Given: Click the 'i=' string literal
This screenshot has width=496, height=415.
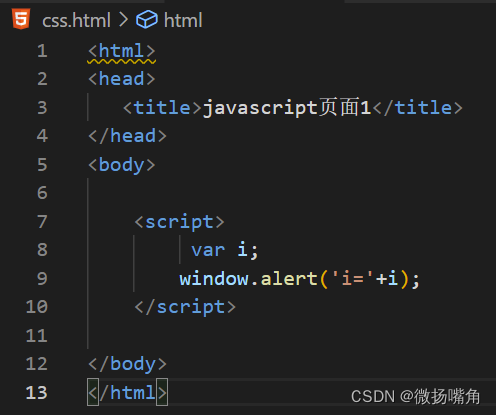Looking at the screenshot, I should click(x=352, y=279).
